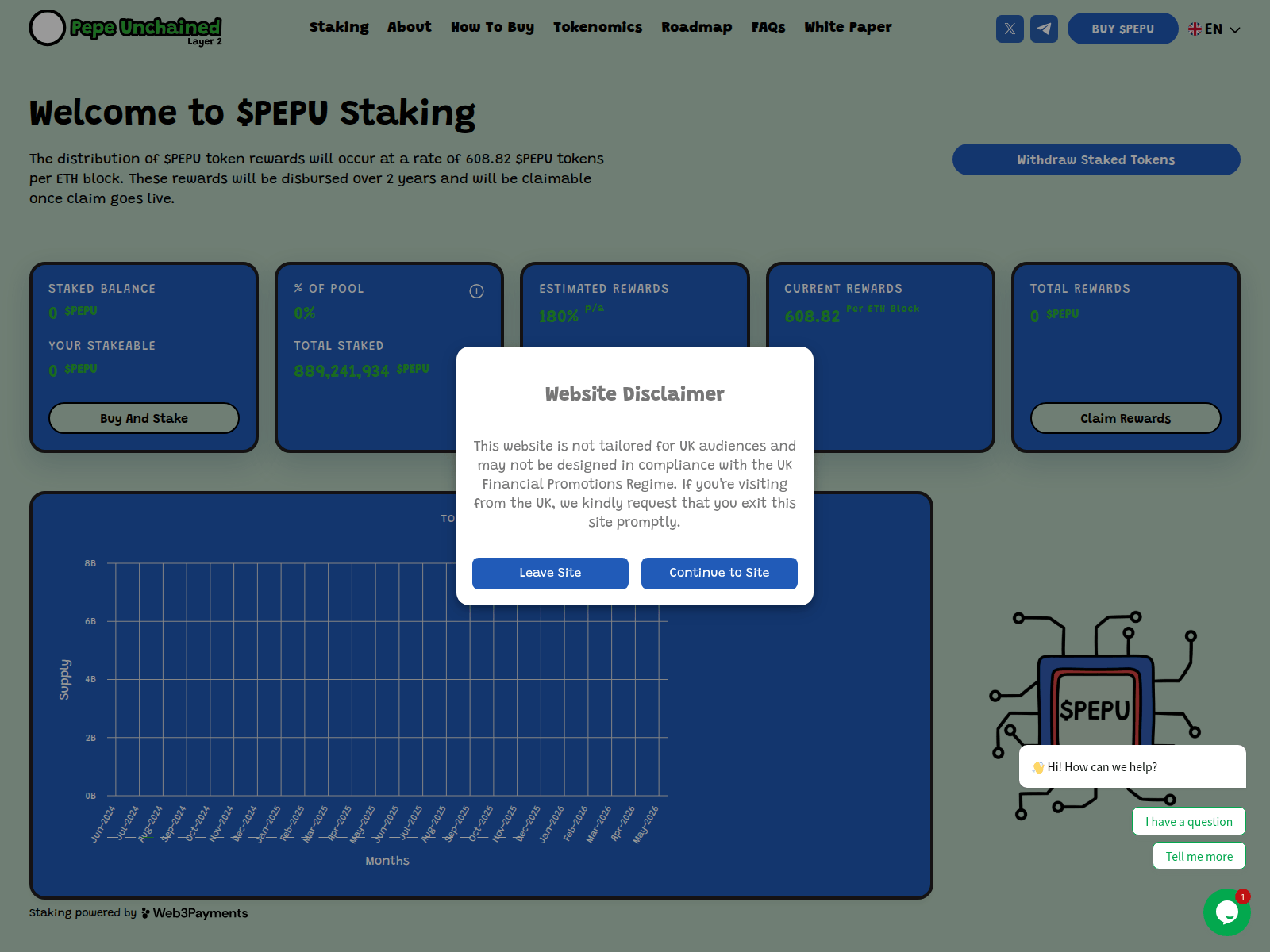The image size is (1270, 952).
Task: Click the Claim Rewards button
Action: (1126, 418)
